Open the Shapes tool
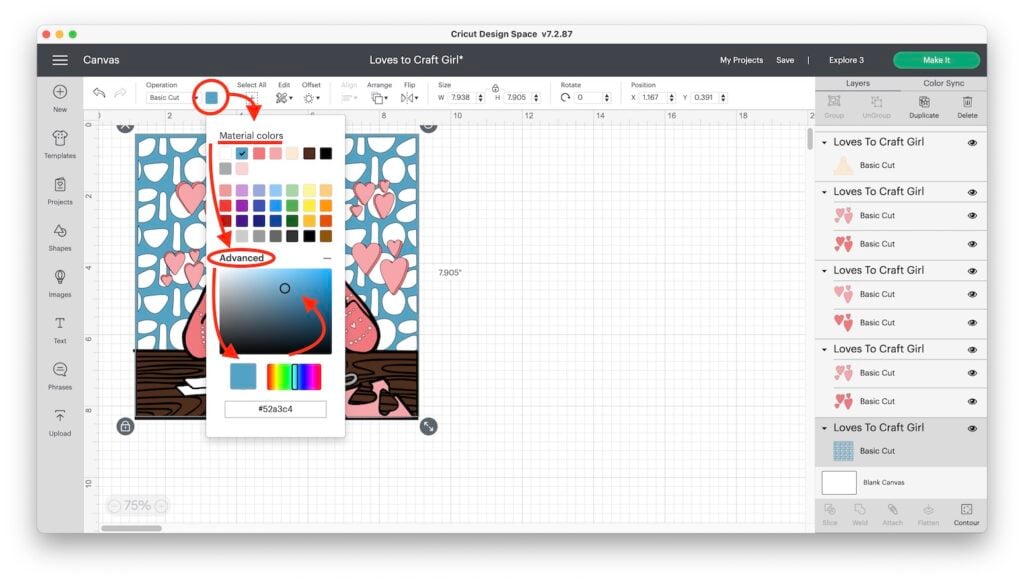1024x582 pixels. 60,237
